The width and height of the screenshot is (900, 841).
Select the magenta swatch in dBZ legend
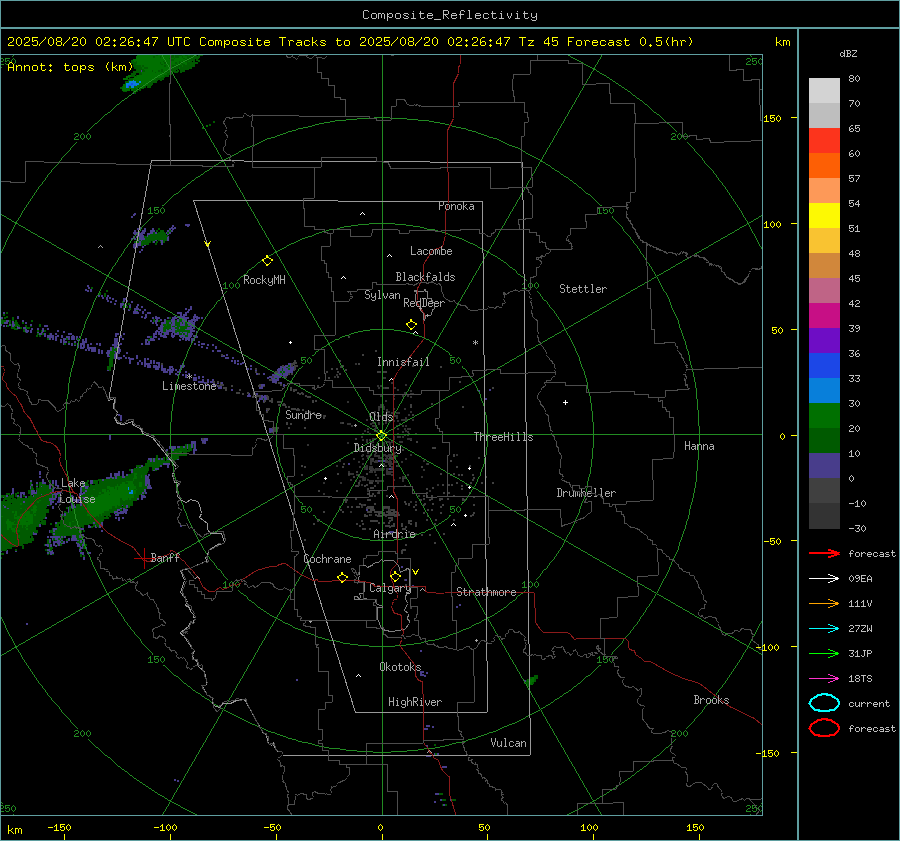tap(824, 316)
